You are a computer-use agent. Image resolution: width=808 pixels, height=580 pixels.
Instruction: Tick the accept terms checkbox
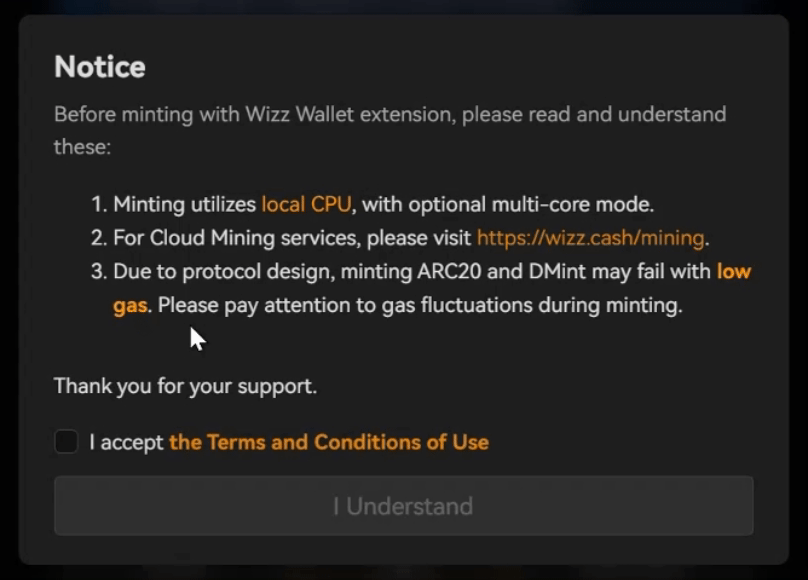tap(66, 442)
